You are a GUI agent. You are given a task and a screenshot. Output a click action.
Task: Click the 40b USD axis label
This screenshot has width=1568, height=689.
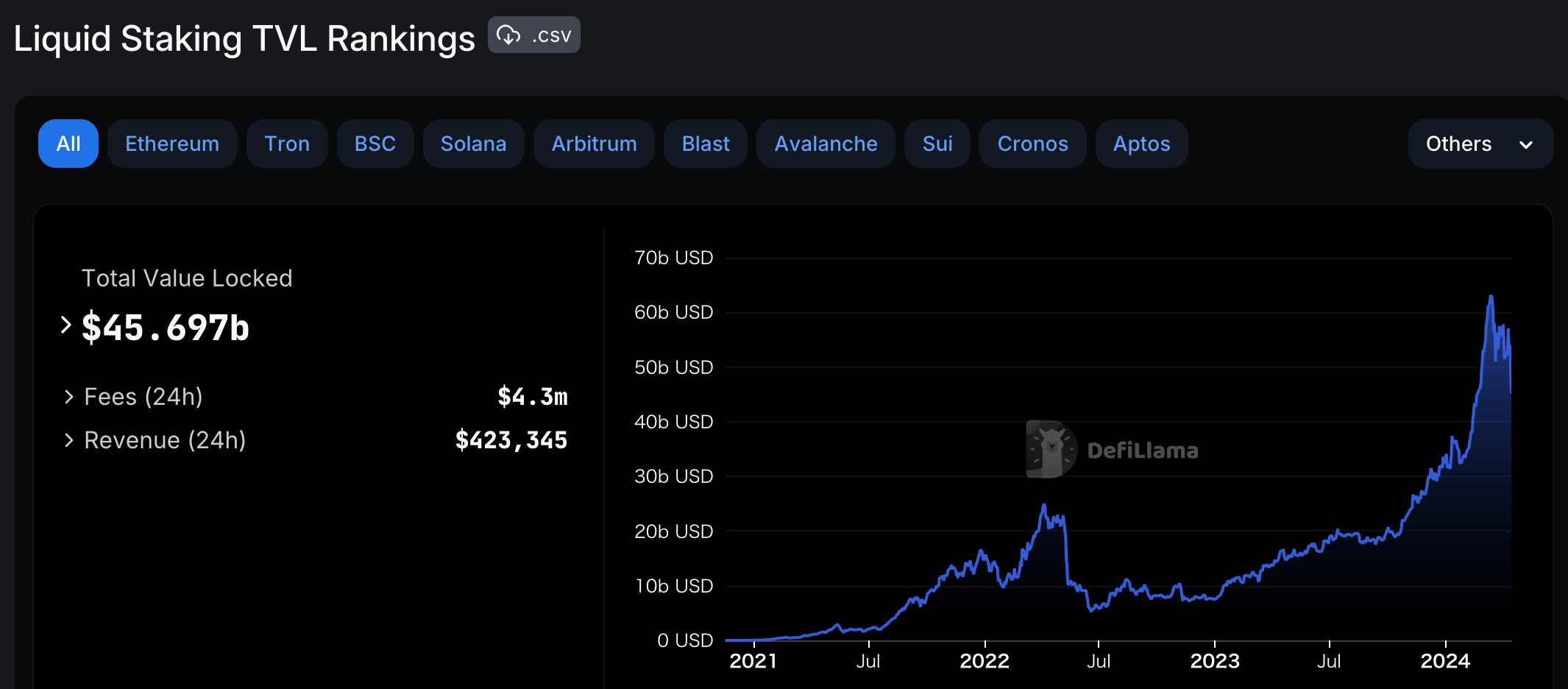tap(674, 422)
